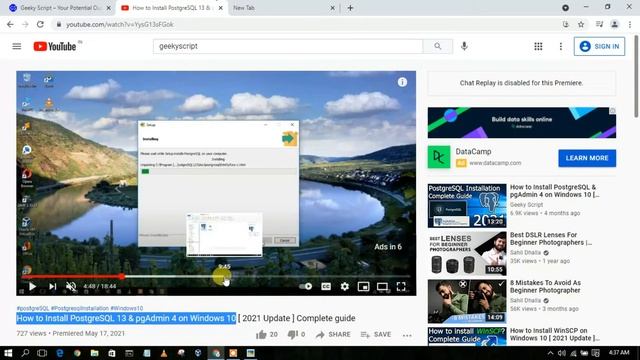640x360 pixels.
Task: Click the geekyscript search field
Action: (288, 46)
